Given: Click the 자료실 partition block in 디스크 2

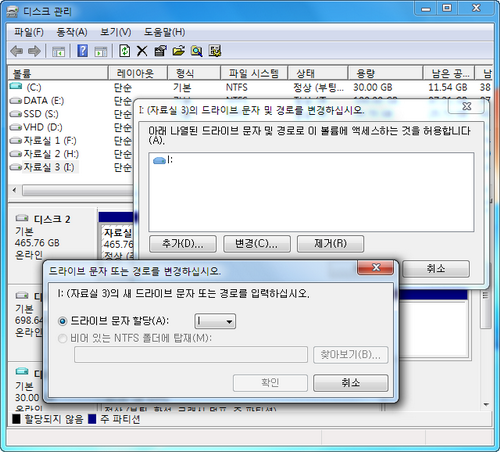Looking at the screenshot, I should [117, 242].
